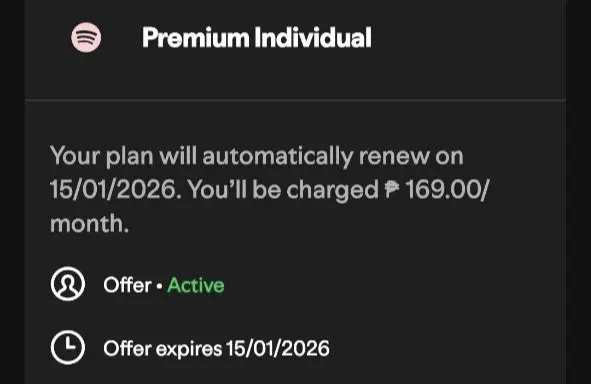Click the offer expiry date 15/01/2026

coord(278,348)
